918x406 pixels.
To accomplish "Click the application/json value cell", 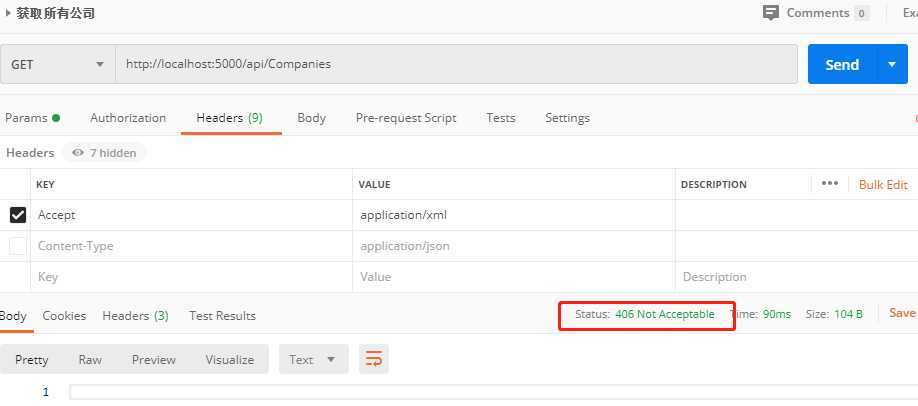I will (513, 246).
